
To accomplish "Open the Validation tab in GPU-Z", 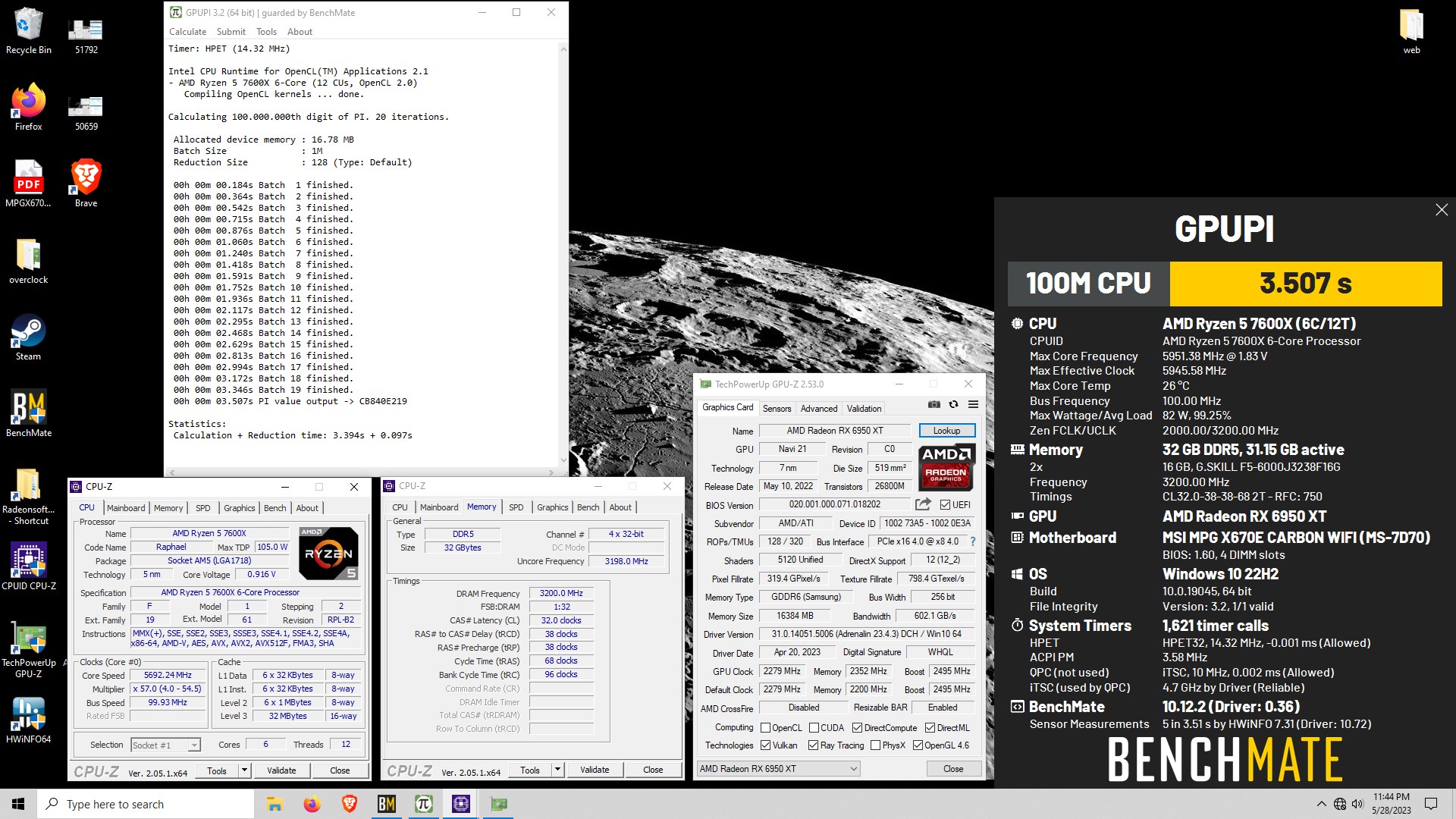I will [x=864, y=409].
